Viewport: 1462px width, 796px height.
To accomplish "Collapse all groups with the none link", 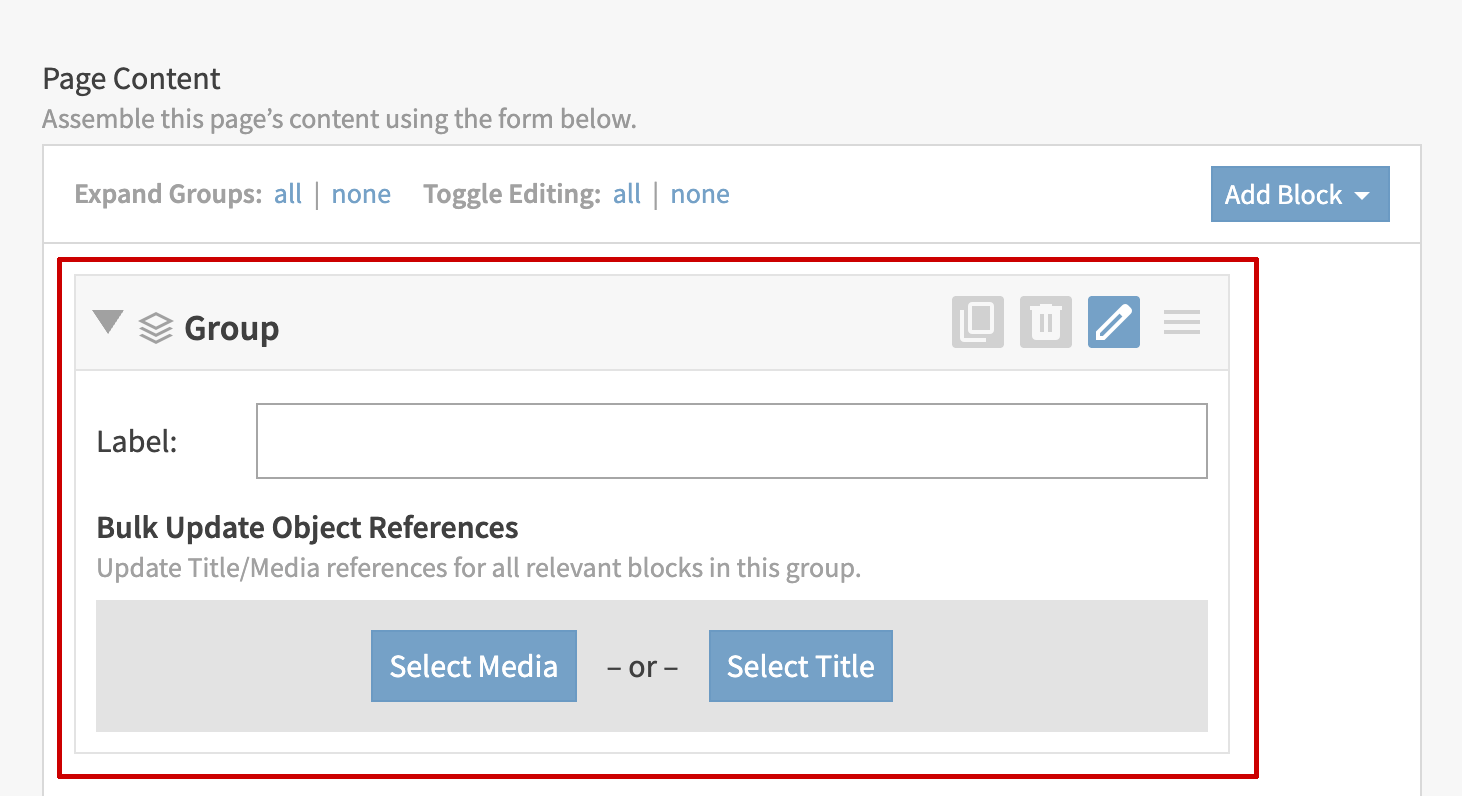I will pos(361,193).
